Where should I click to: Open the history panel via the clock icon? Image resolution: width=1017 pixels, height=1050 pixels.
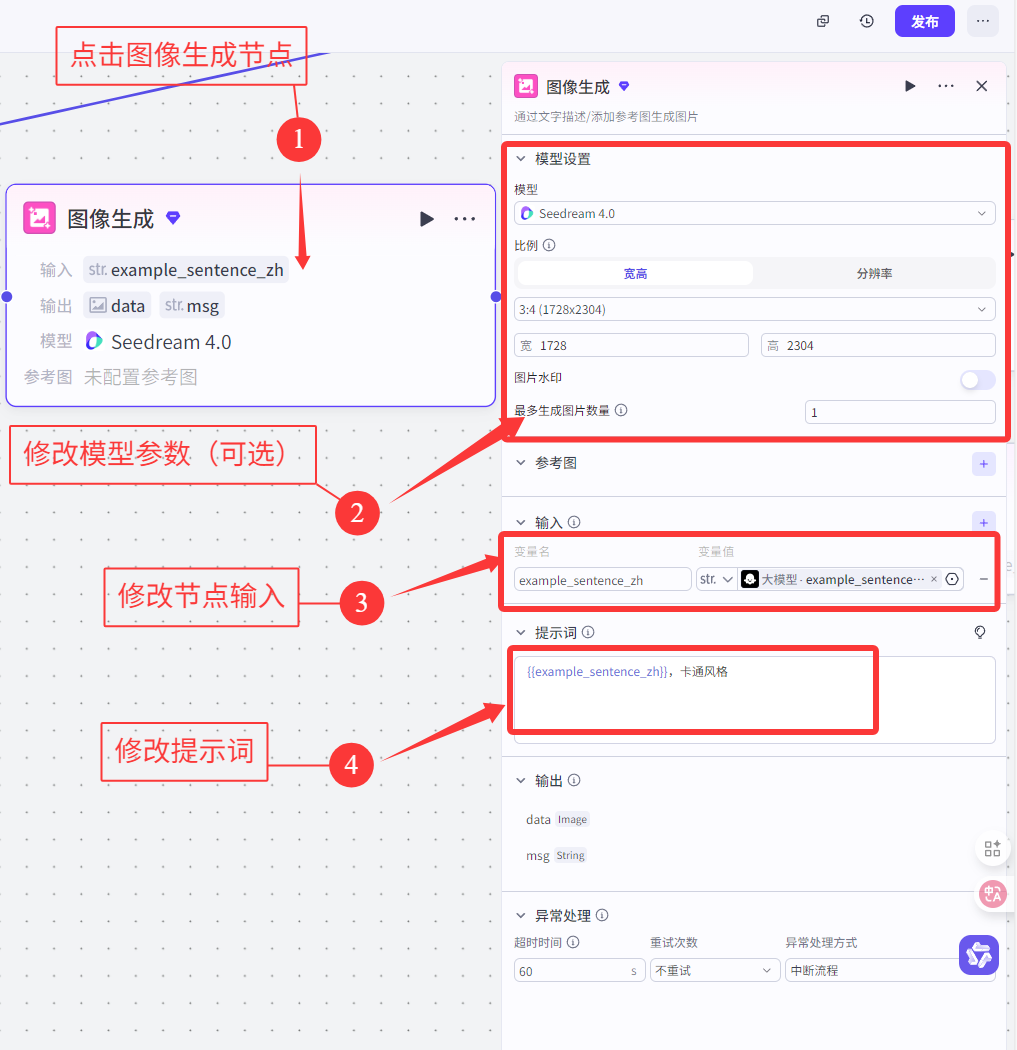coord(866,21)
